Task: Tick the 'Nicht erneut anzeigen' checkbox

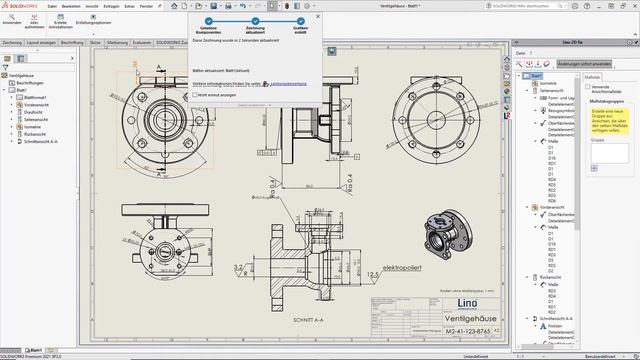Action: 195,95
